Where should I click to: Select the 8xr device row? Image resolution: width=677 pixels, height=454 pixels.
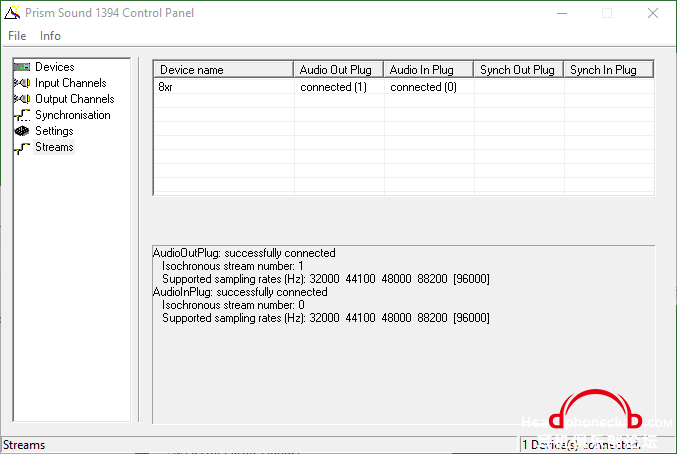(404, 87)
